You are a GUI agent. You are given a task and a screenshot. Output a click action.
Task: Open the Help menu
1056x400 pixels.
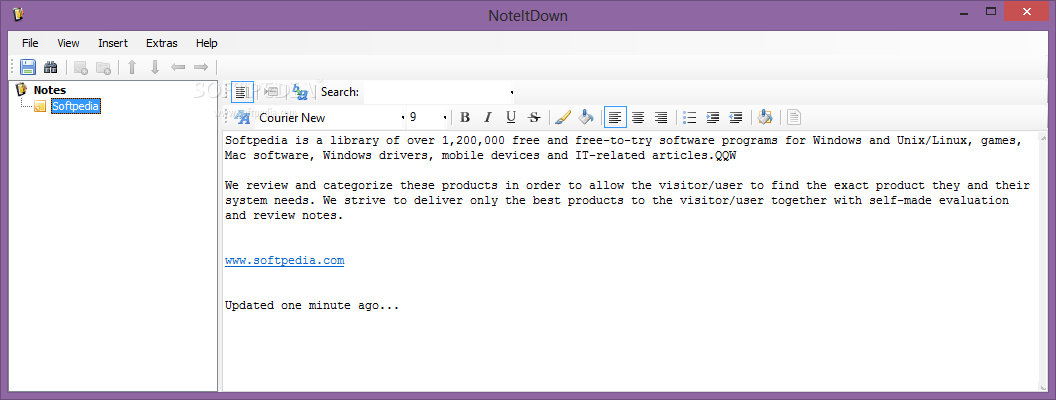[207, 42]
